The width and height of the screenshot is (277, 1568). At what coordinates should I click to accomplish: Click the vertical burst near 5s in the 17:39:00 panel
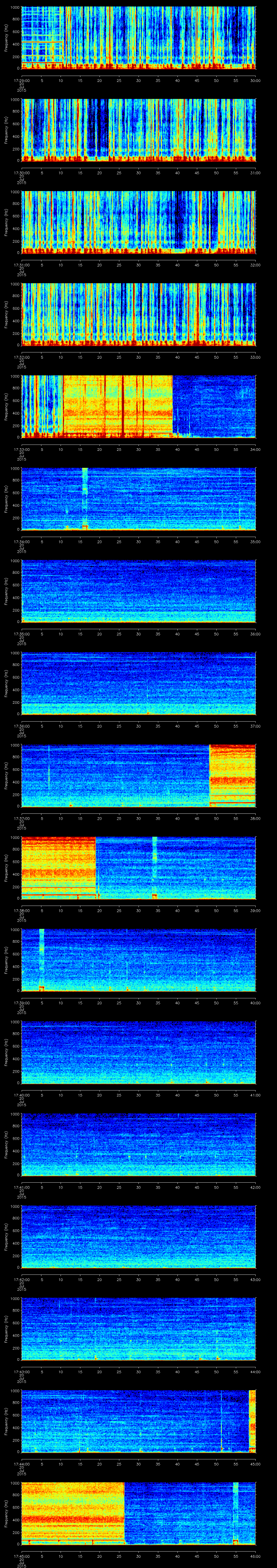point(41,959)
